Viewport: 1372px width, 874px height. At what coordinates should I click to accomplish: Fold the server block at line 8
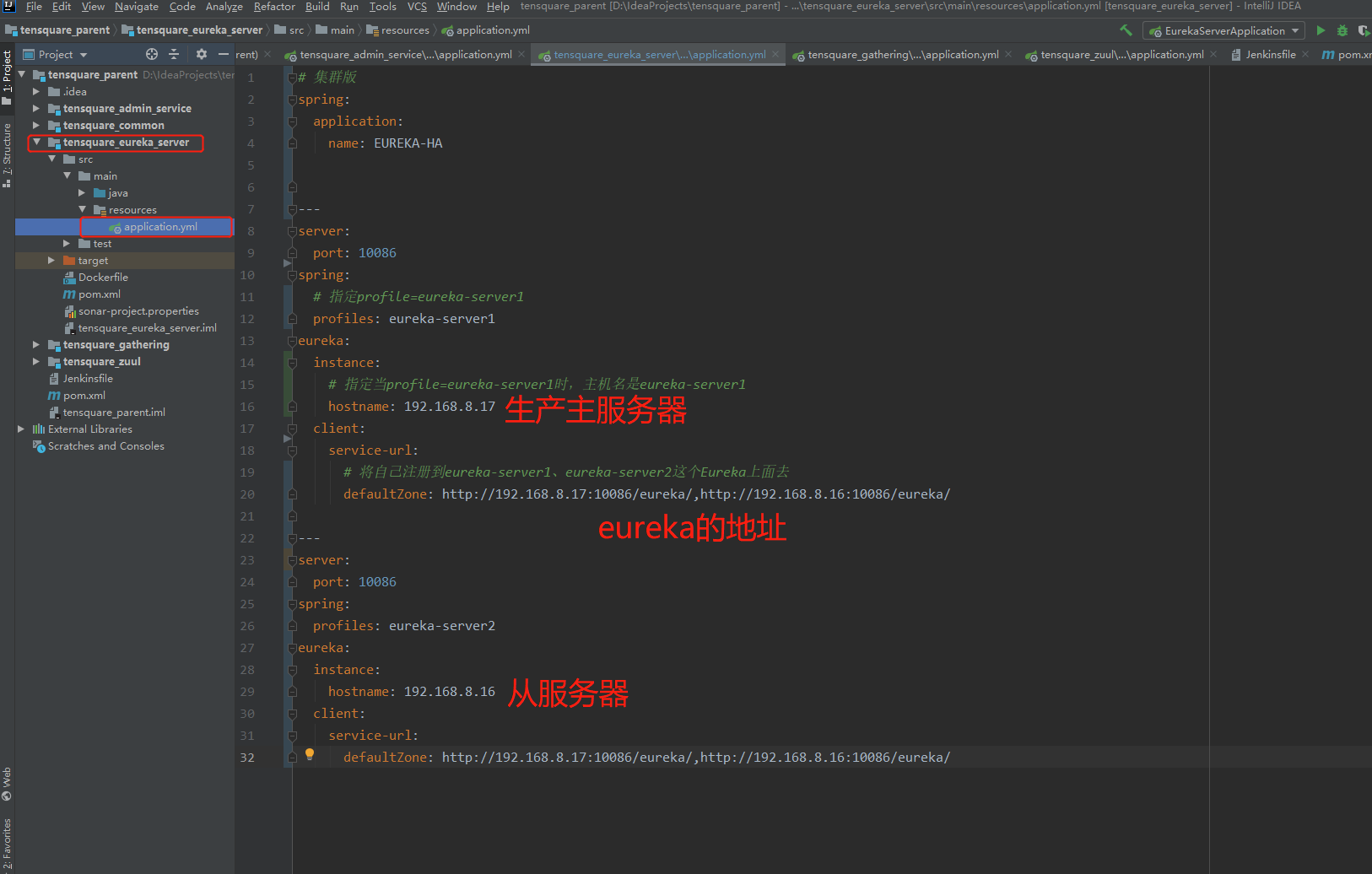tap(292, 231)
